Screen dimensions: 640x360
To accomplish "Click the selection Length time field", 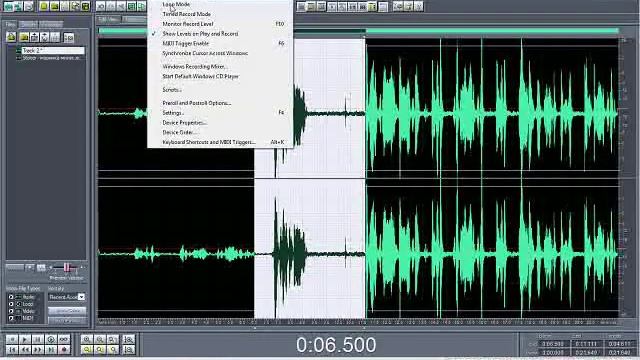I will click(x=619, y=344).
